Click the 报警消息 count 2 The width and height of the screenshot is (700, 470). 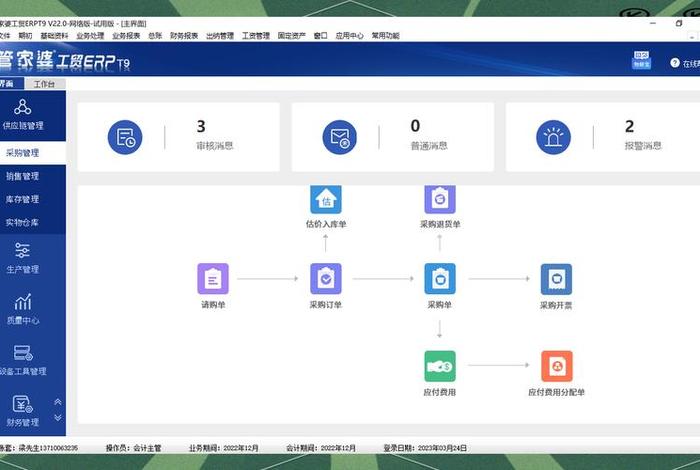629,126
